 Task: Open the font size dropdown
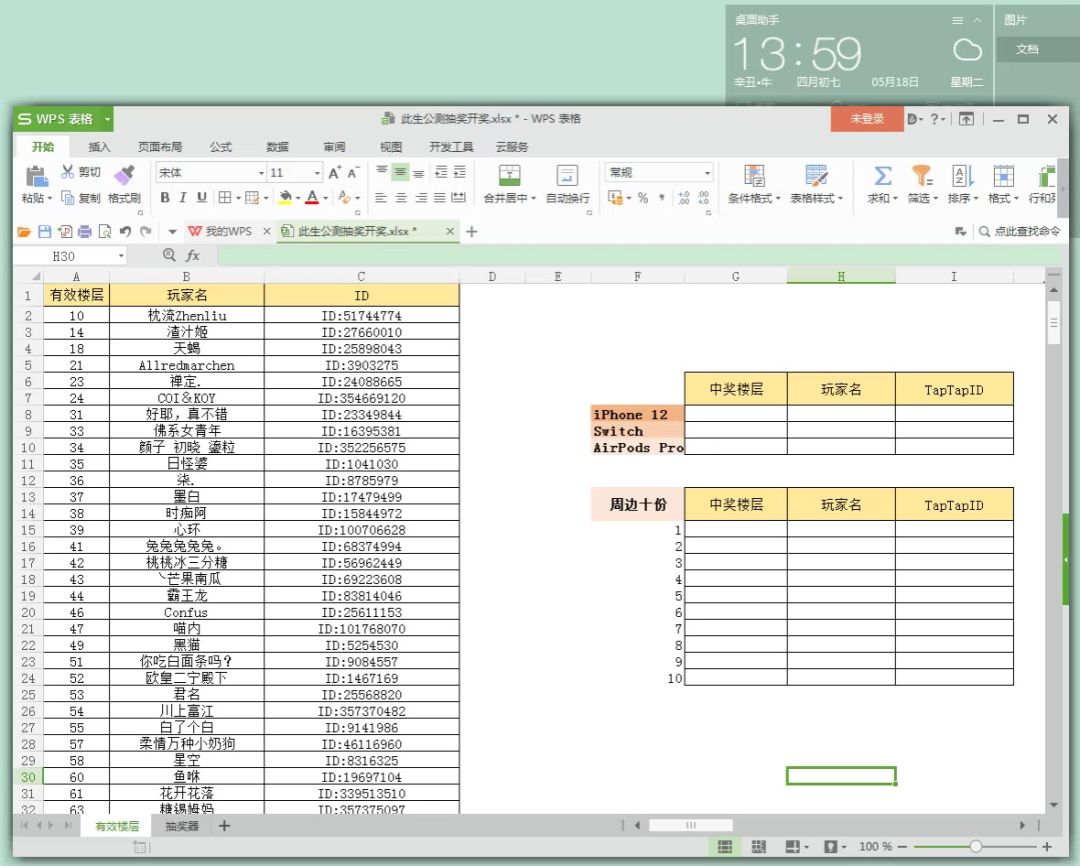point(317,173)
